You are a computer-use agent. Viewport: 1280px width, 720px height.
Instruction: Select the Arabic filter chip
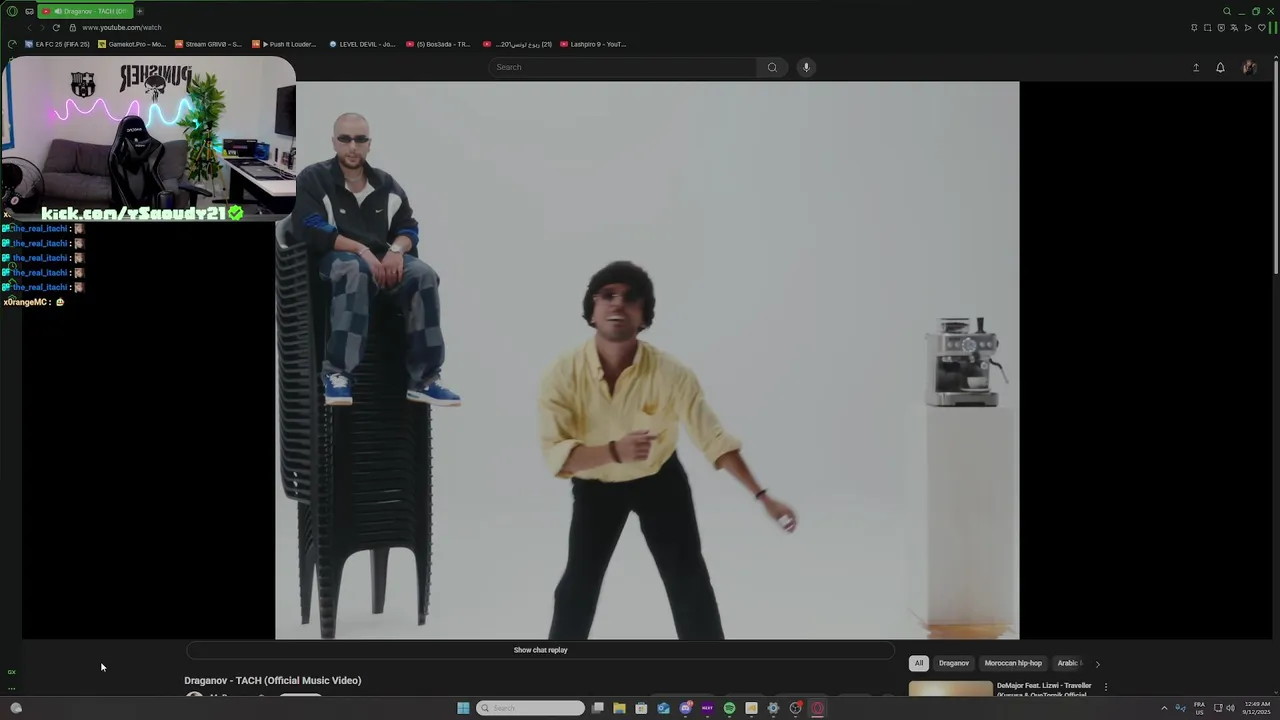1068,663
